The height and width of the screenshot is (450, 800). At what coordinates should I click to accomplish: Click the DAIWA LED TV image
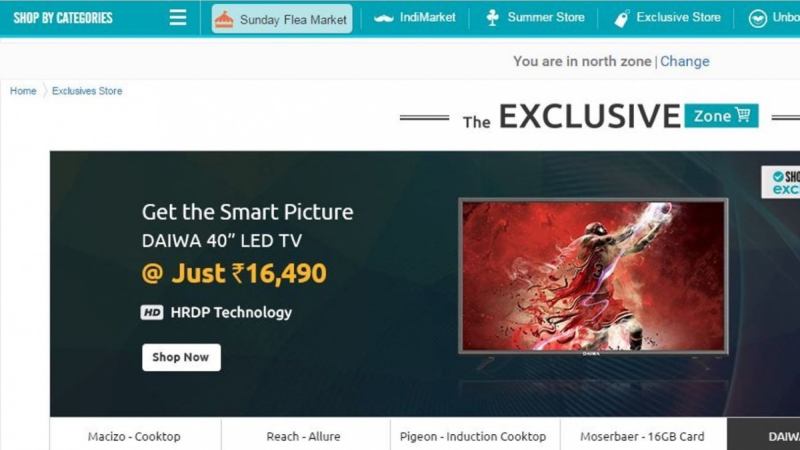pos(593,276)
